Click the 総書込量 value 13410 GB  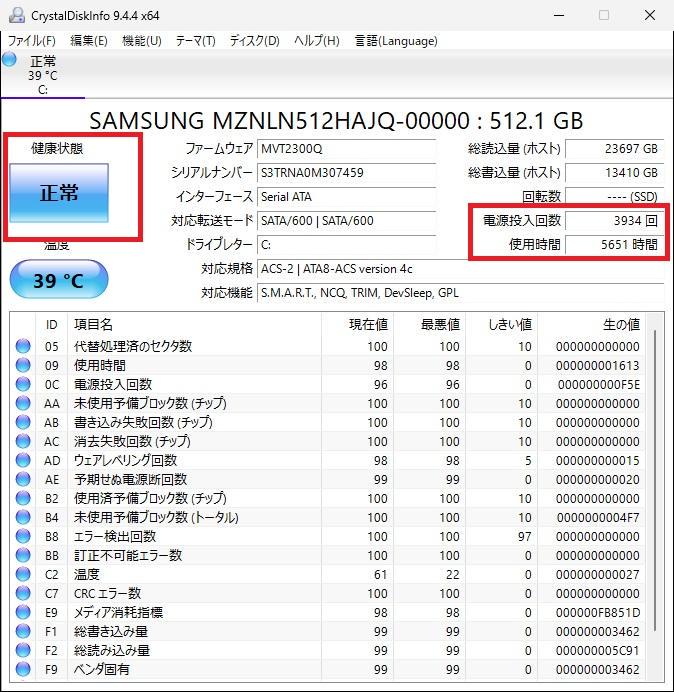pyautogui.click(x=614, y=173)
